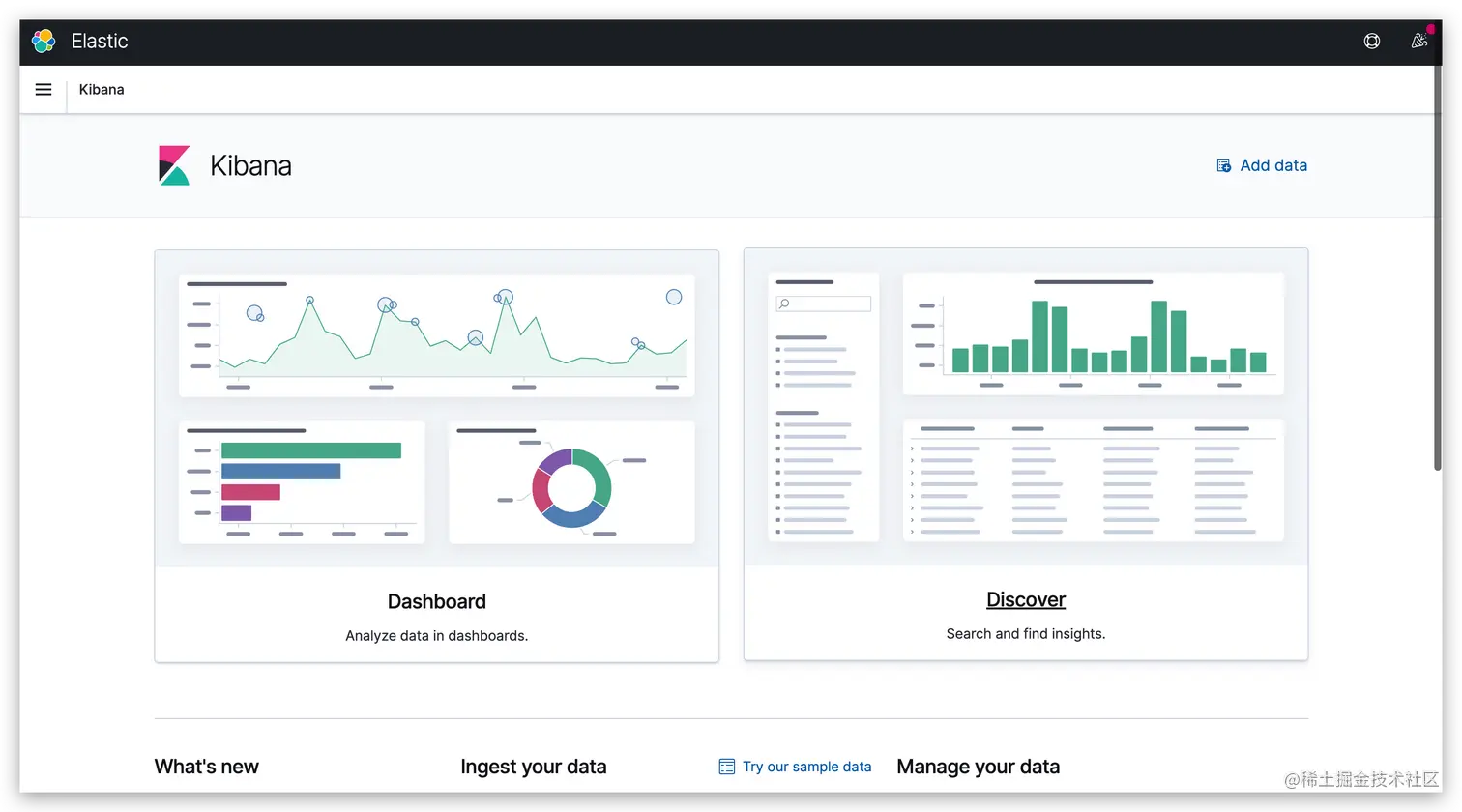The image size is (1462, 812).
Task: Open the newsfeed celebration icon
Action: pos(1418,41)
